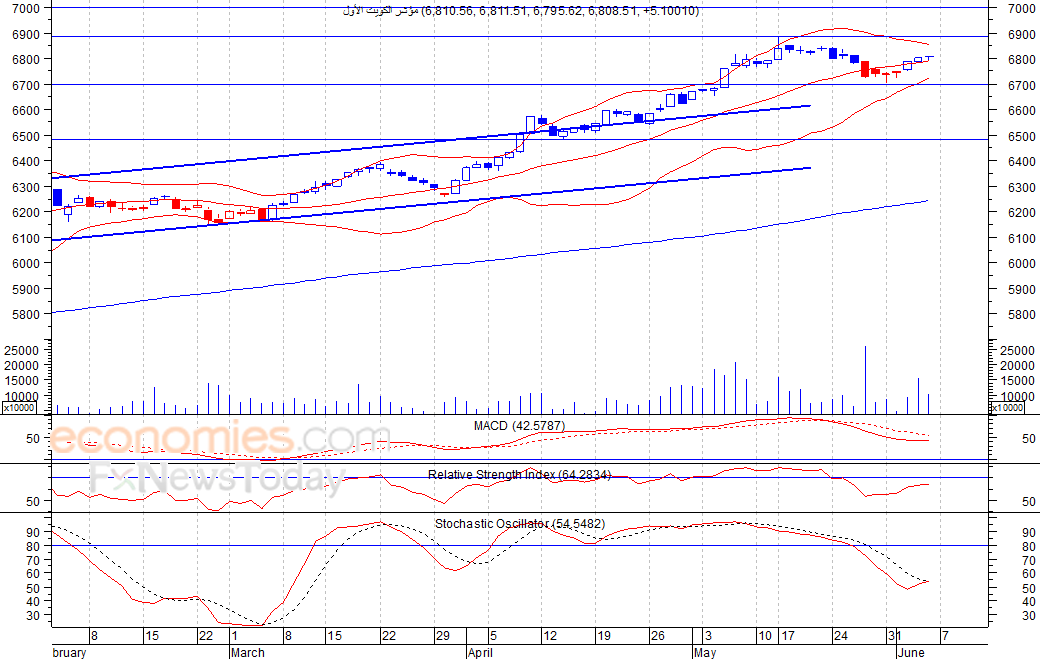Click the Stochastic Oscillator label
The width and height of the screenshot is (1040, 659).
(520, 524)
